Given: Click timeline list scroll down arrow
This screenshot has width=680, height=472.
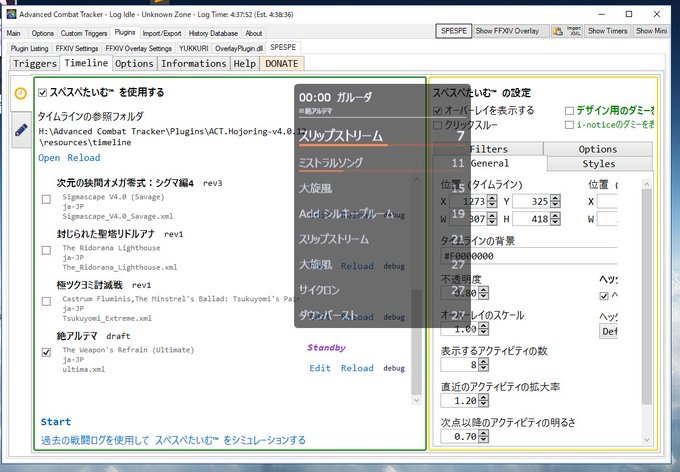Looking at the screenshot, I should (416, 401).
